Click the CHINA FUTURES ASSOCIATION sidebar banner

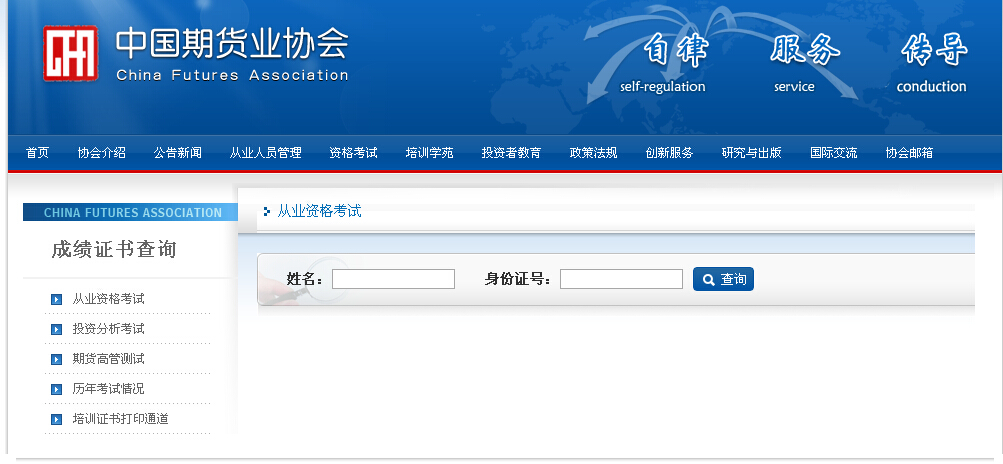(x=132, y=212)
